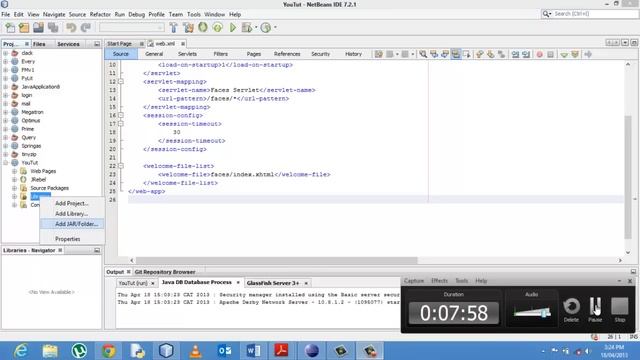Select the YouTut (run) output tab
The height and width of the screenshot is (360, 640).
(x=133, y=283)
